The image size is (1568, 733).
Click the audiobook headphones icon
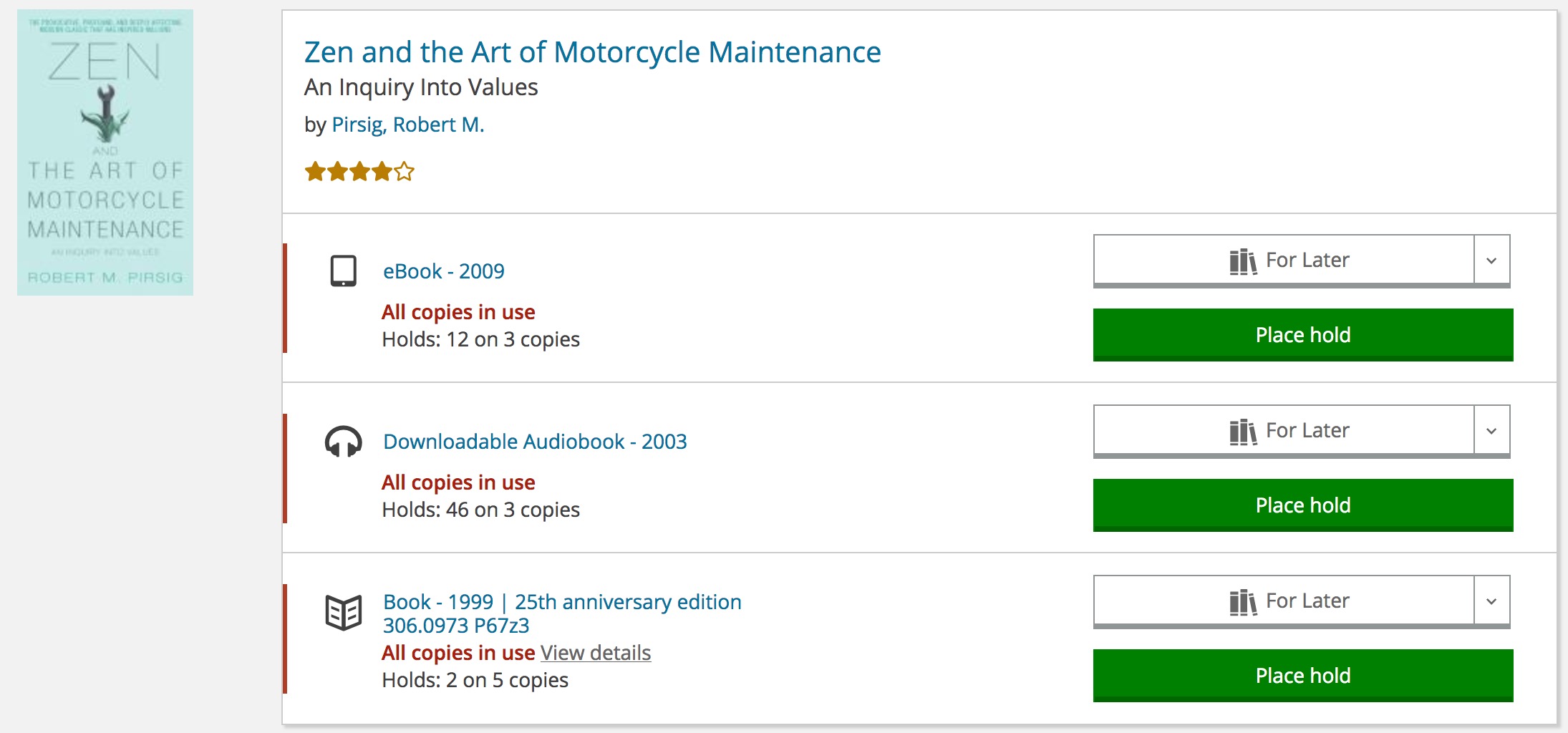coord(344,442)
